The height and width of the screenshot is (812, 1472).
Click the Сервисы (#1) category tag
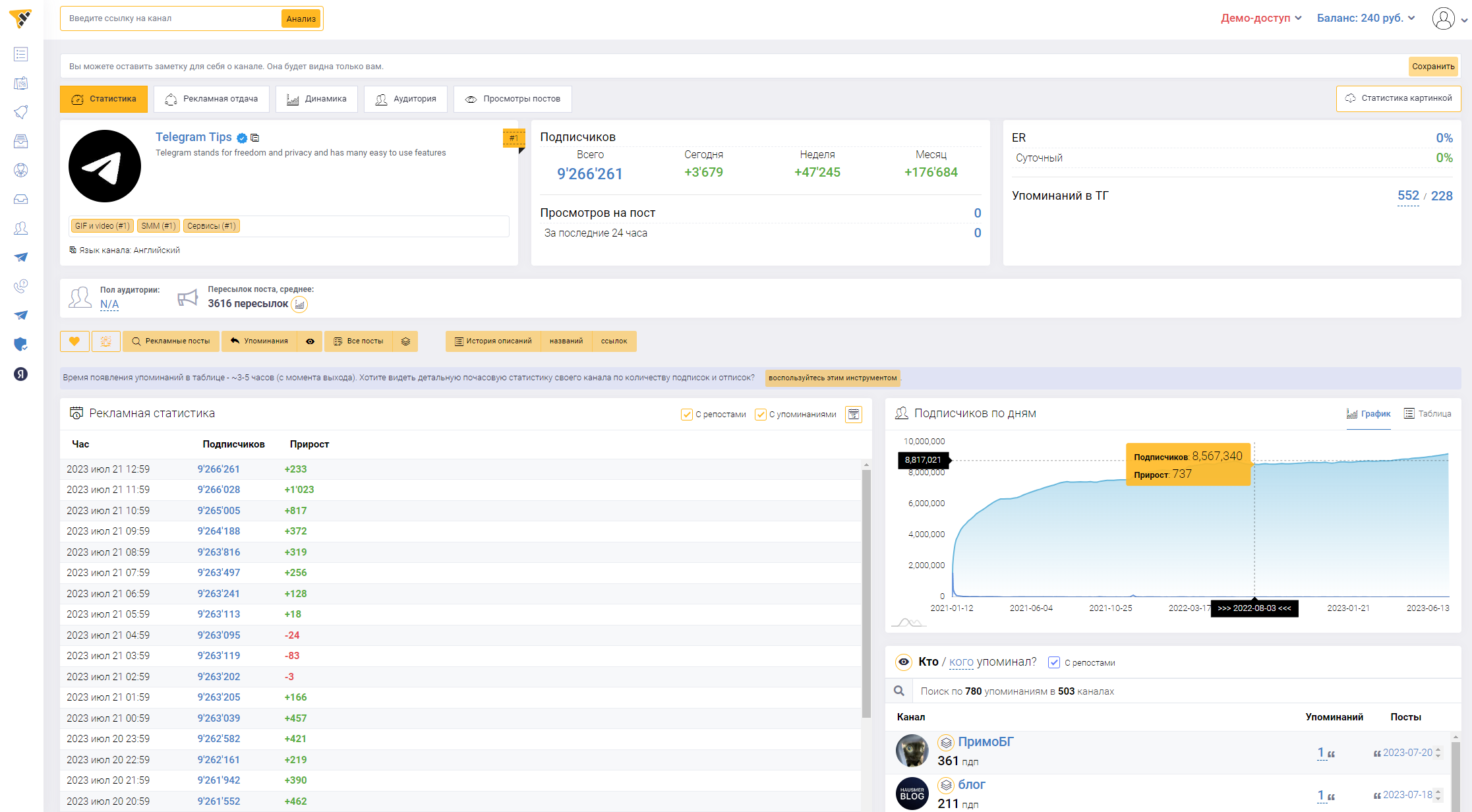coord(212,226)
